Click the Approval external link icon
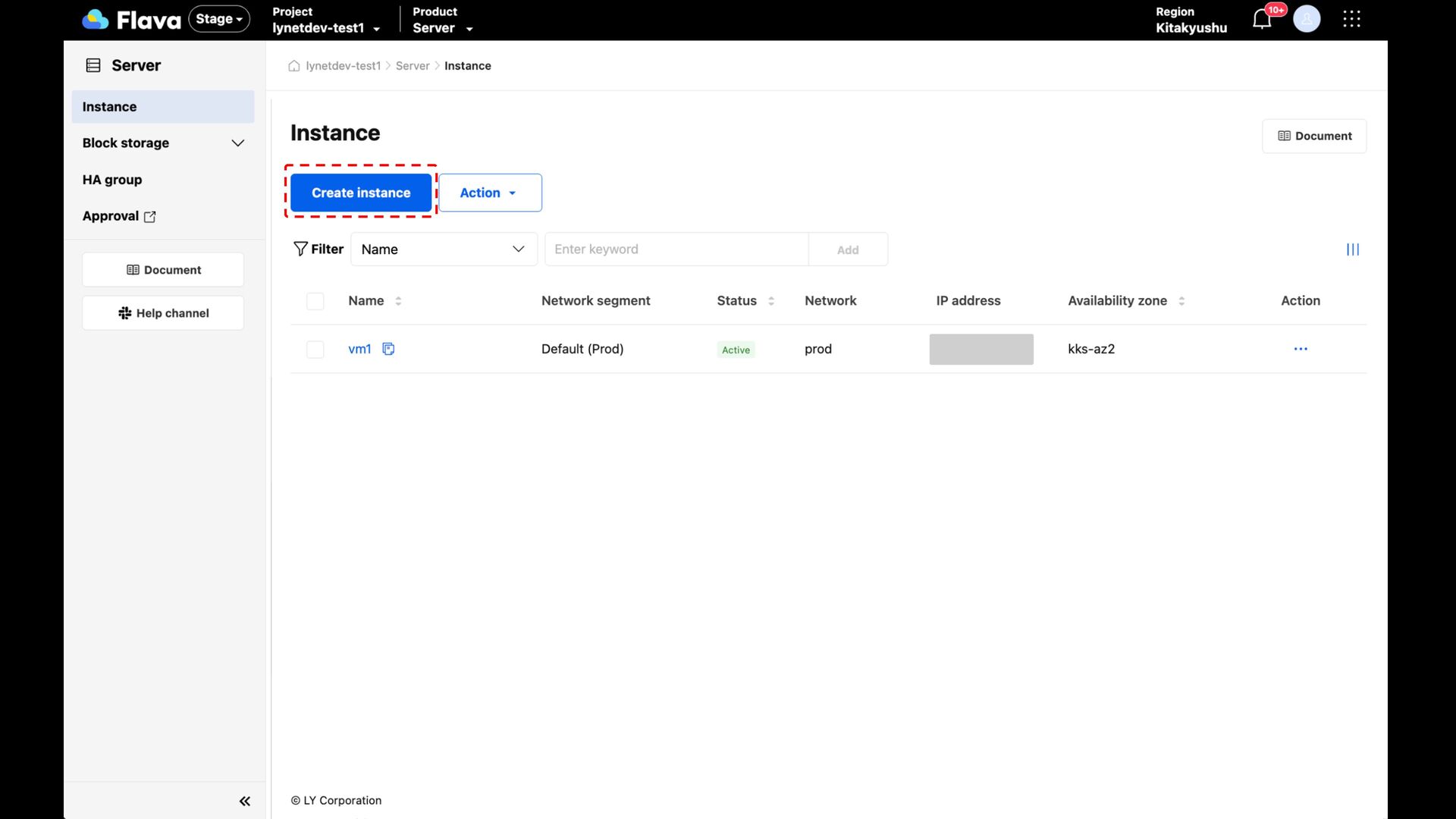This screenshot has width=1456, height=819. click(x=149, y=217)
